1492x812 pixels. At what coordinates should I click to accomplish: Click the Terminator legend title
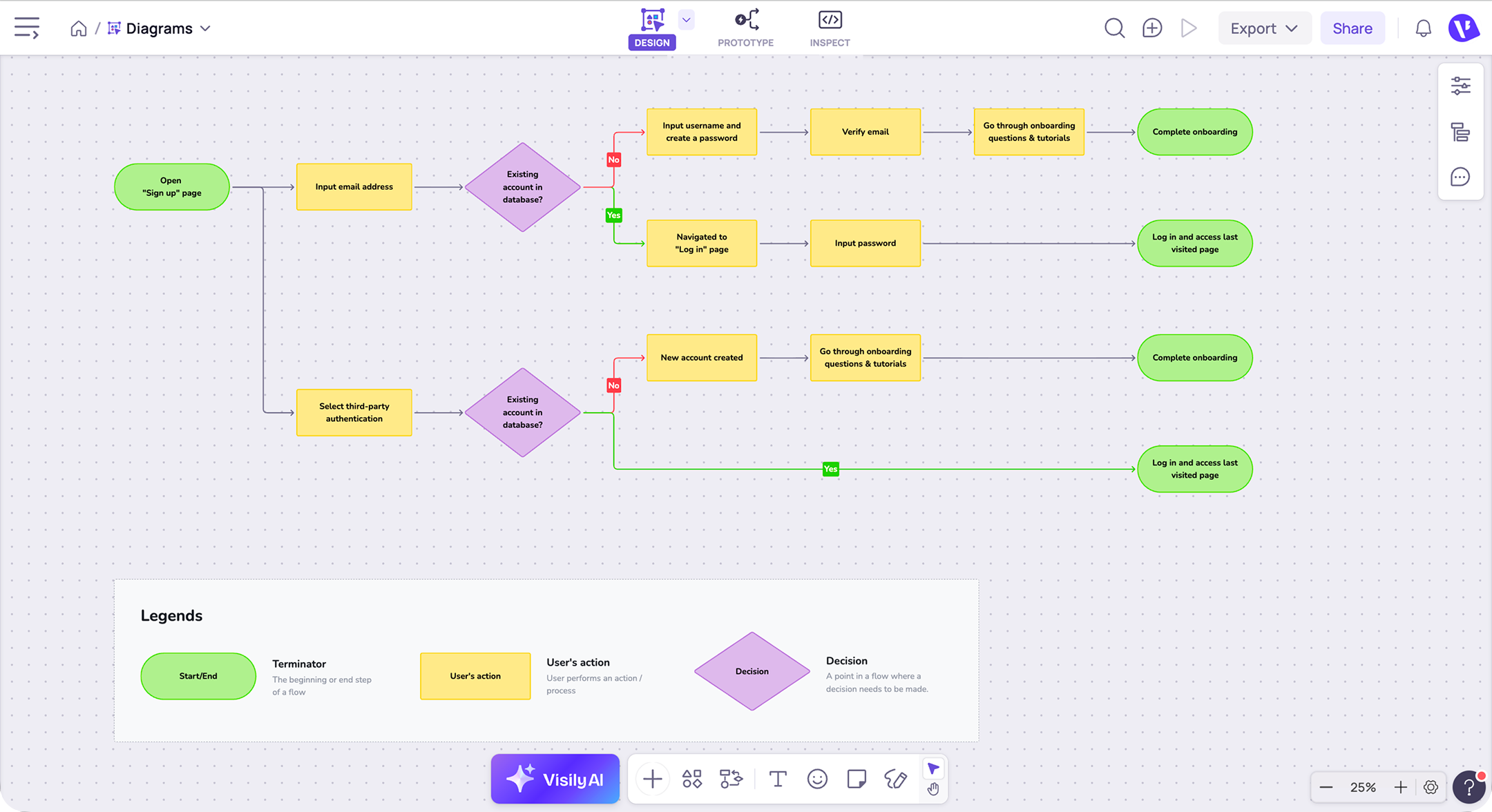pyautogui.click(x=299, y=664)
